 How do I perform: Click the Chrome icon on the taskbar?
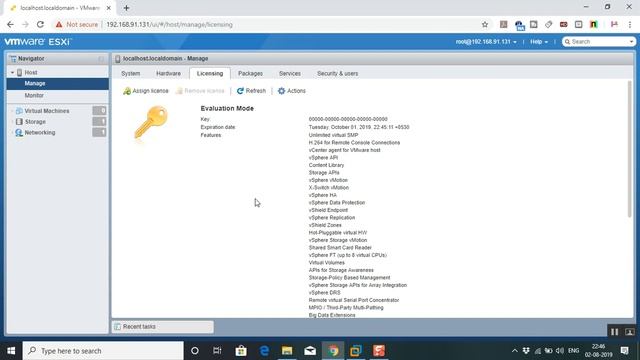[333, 351]
